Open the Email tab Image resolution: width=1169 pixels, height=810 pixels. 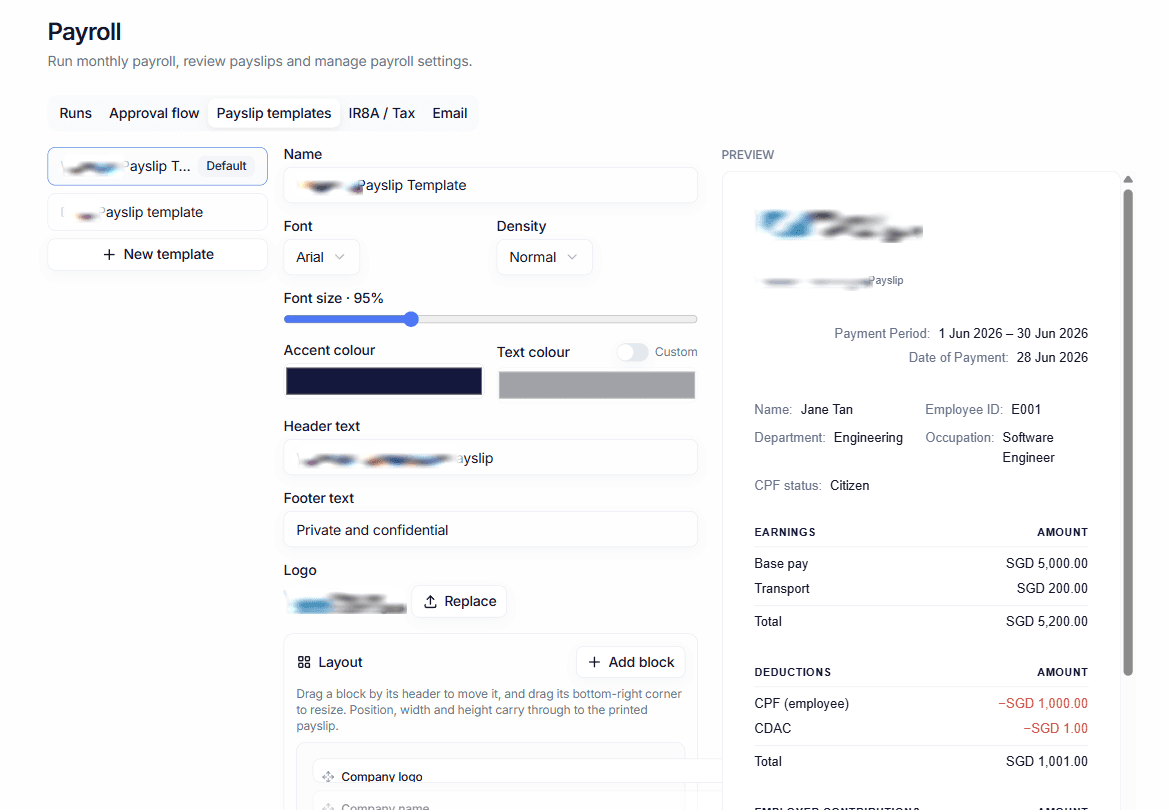pos(450,113)
